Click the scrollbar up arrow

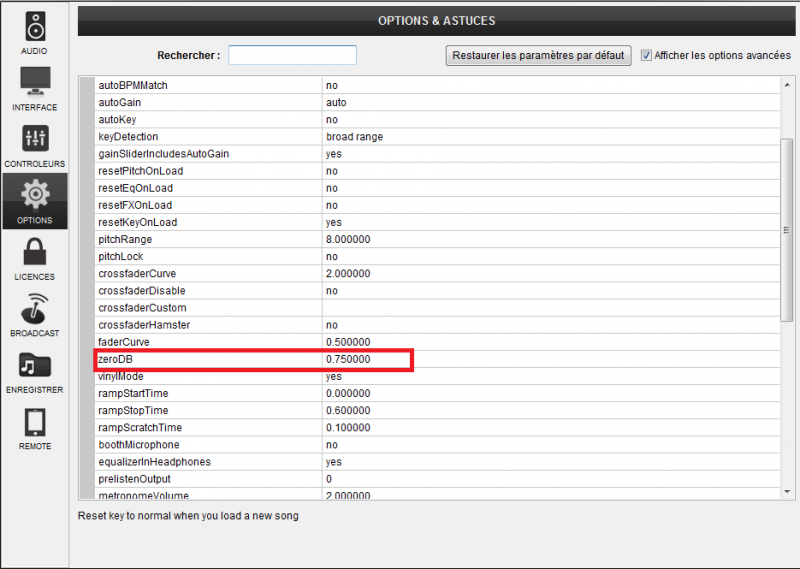[x=787, y=84]
